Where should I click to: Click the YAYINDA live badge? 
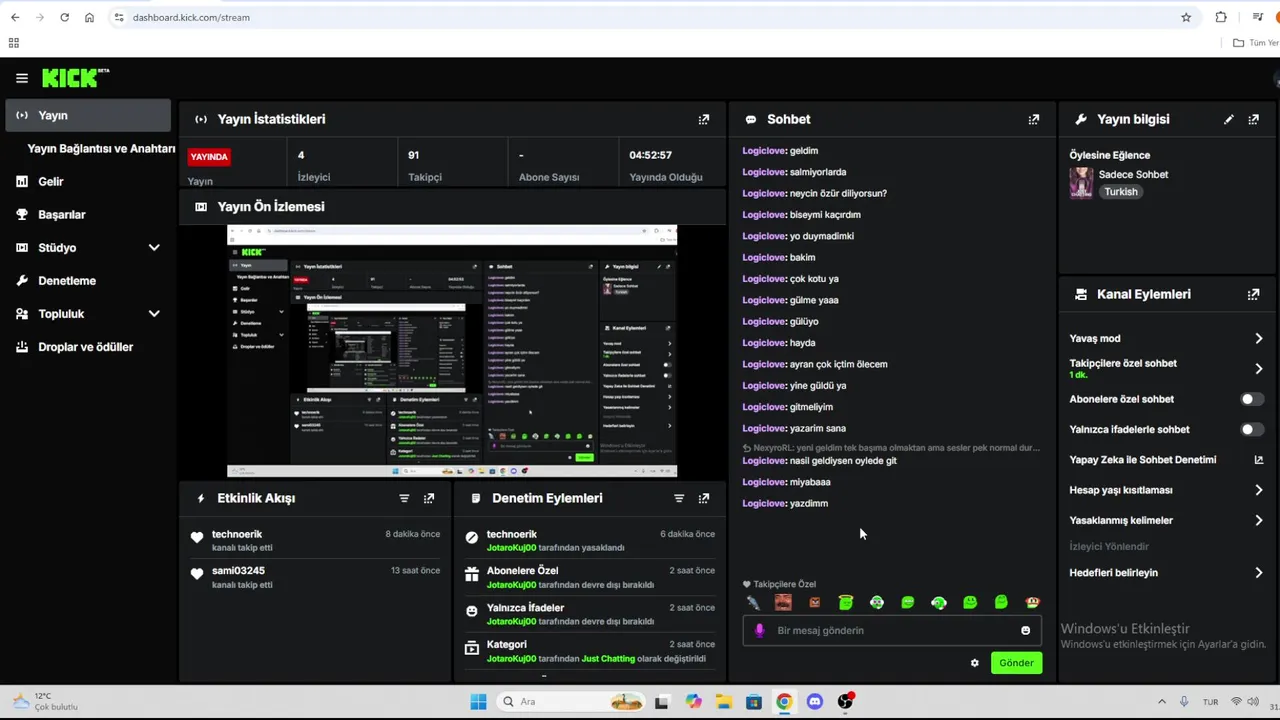point(210,156)
